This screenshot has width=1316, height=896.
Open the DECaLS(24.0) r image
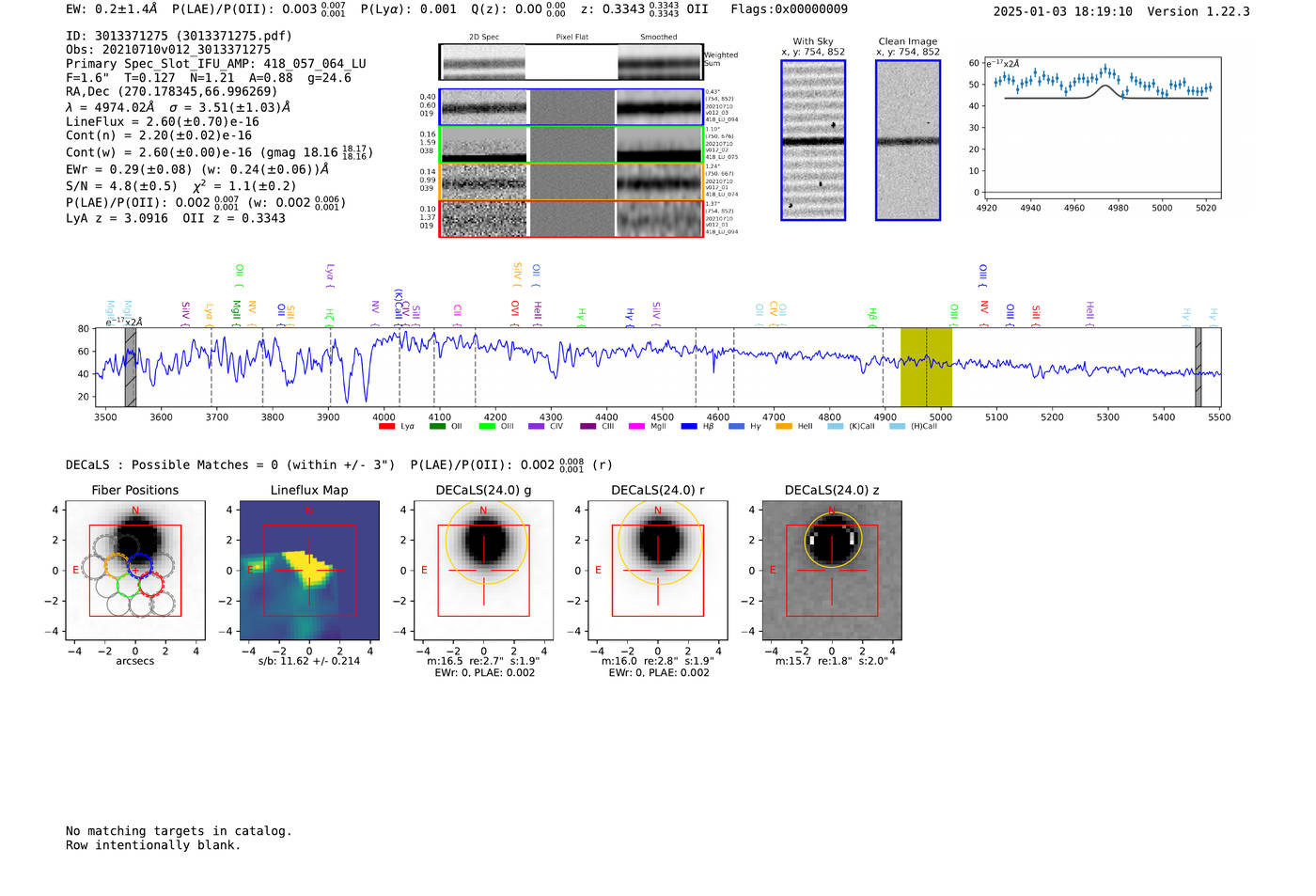tap(658, 571)
